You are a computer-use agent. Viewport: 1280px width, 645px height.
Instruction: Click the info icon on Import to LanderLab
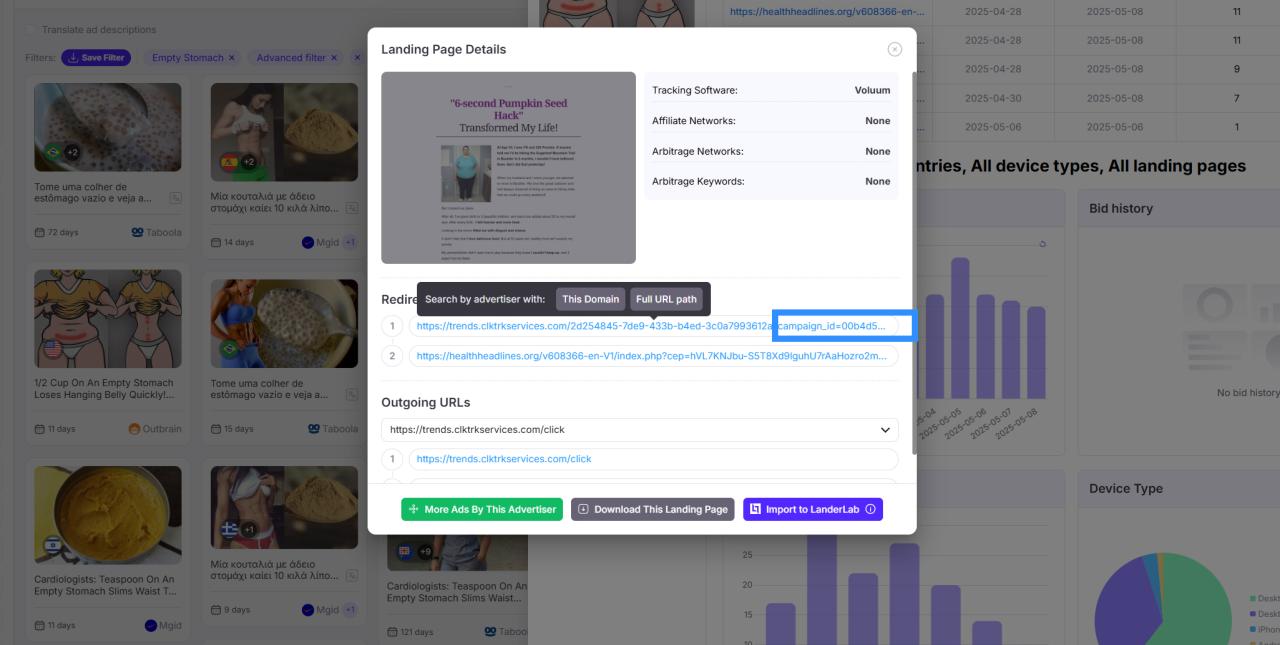coord(870,509)
